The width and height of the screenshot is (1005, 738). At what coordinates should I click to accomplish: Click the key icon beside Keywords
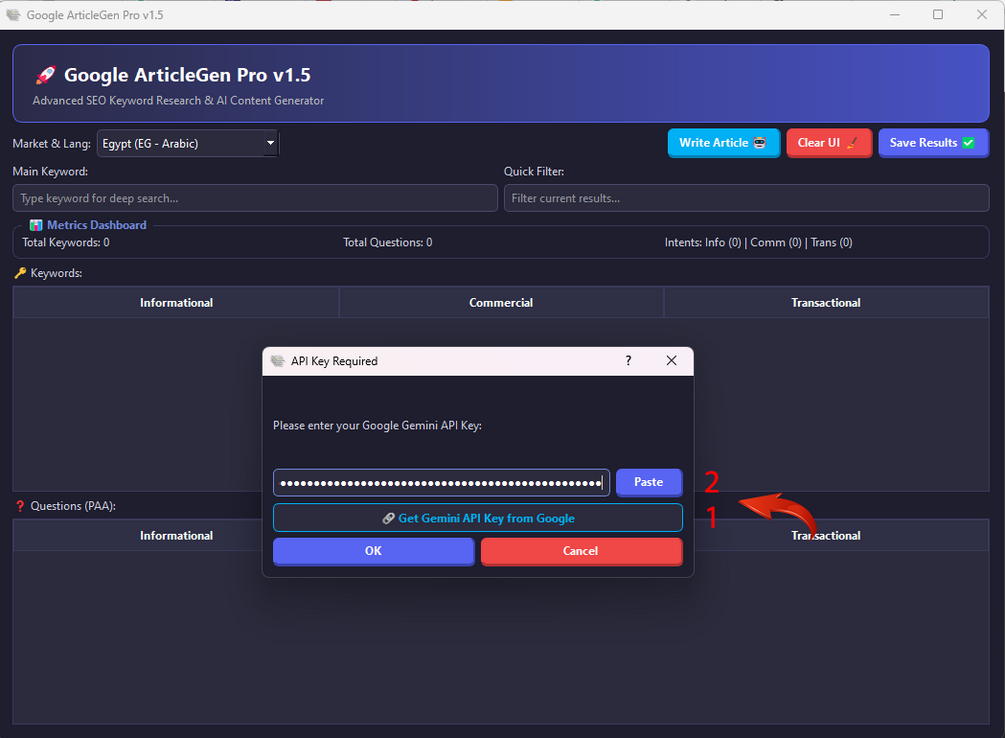tap(21, 273)
